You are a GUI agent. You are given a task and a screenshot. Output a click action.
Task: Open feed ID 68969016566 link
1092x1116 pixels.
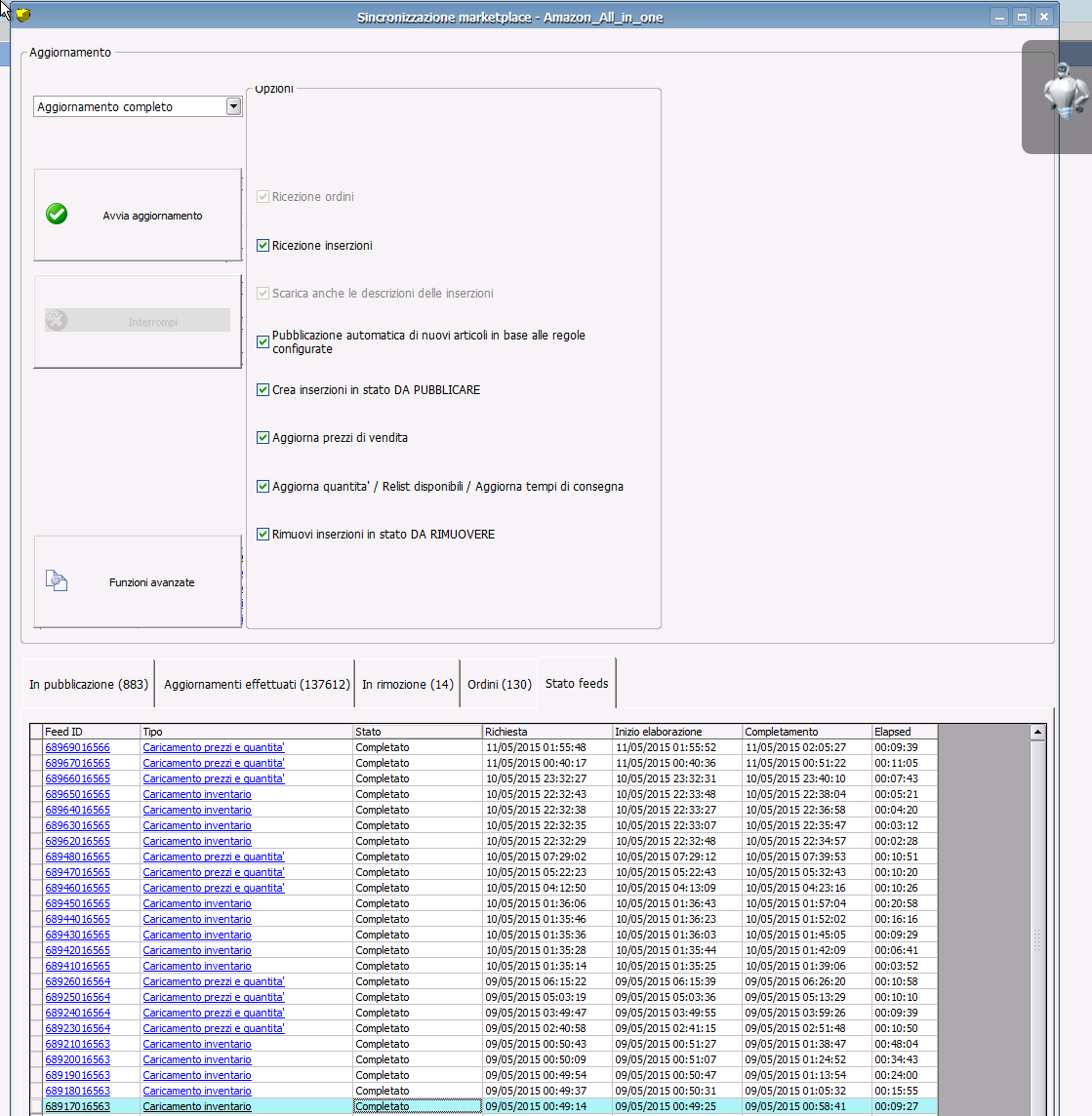(78, 747)
